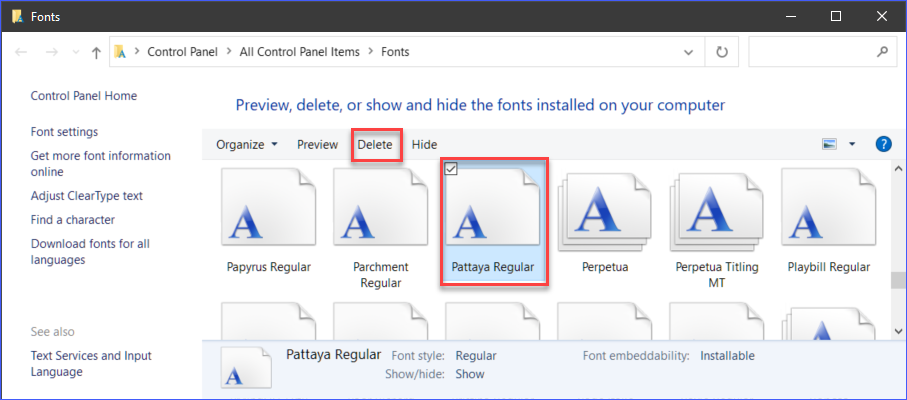Click the Regular font style value
Screen dimensions: 907x400
point(476,356)
